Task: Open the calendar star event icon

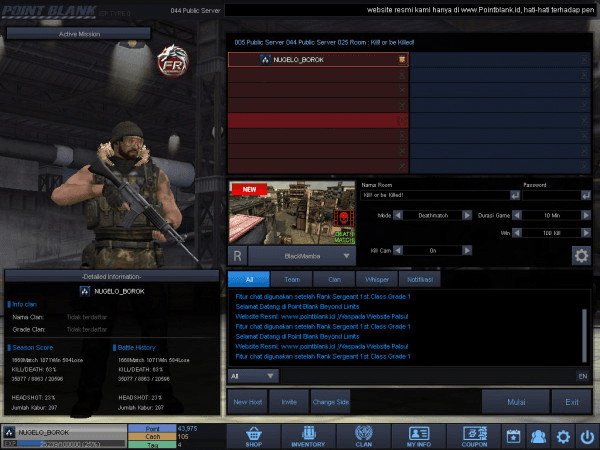Action: 514,437
